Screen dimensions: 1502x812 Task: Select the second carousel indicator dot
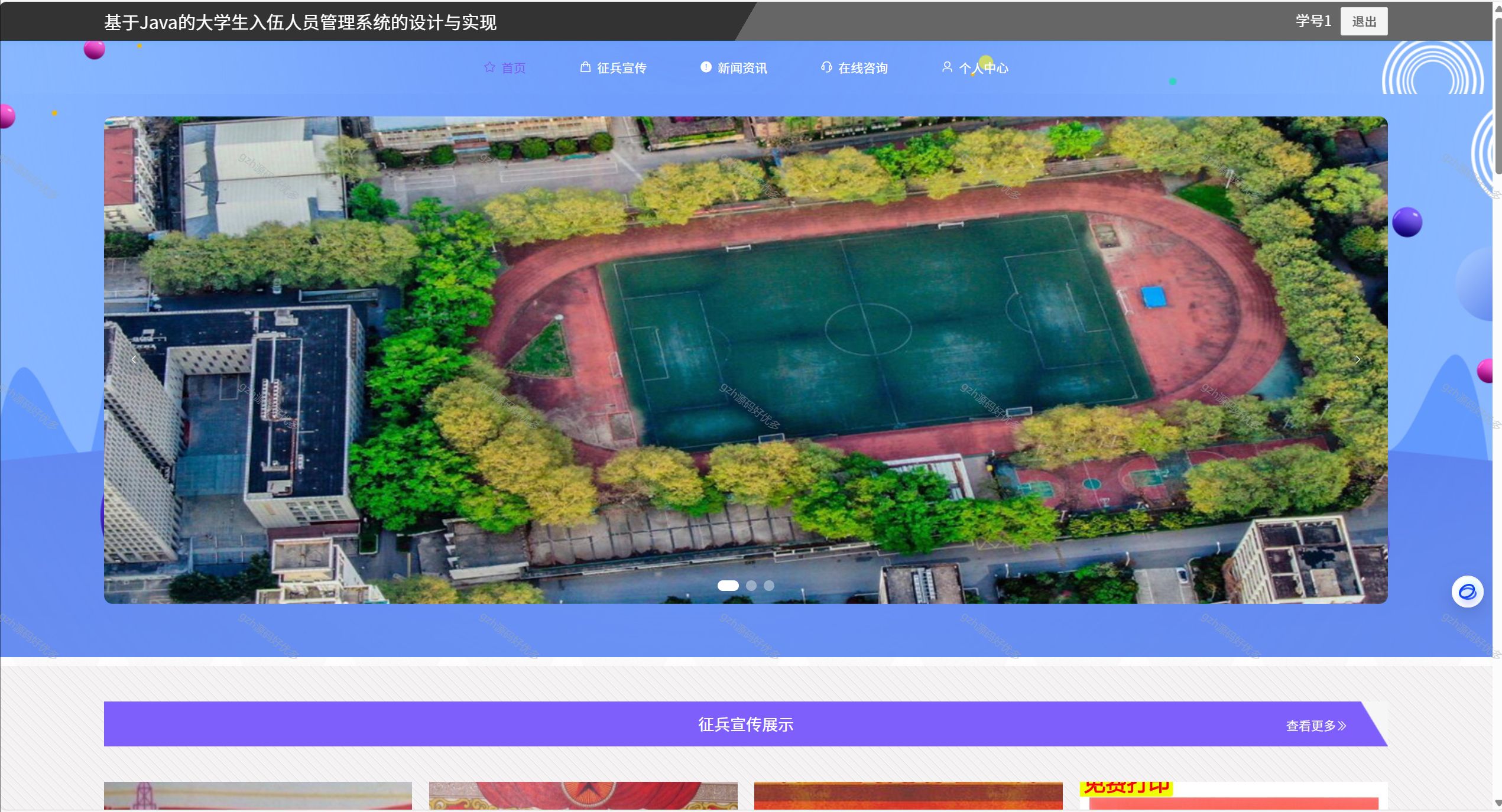[x=751, y=586]
